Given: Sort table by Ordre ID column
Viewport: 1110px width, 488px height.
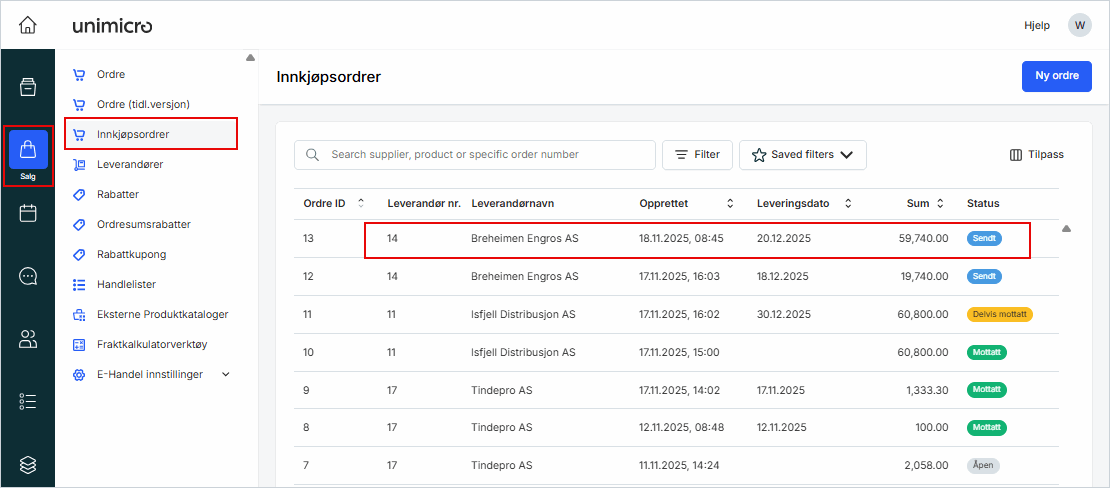Looking at the screenshot, I should point(361,203).
